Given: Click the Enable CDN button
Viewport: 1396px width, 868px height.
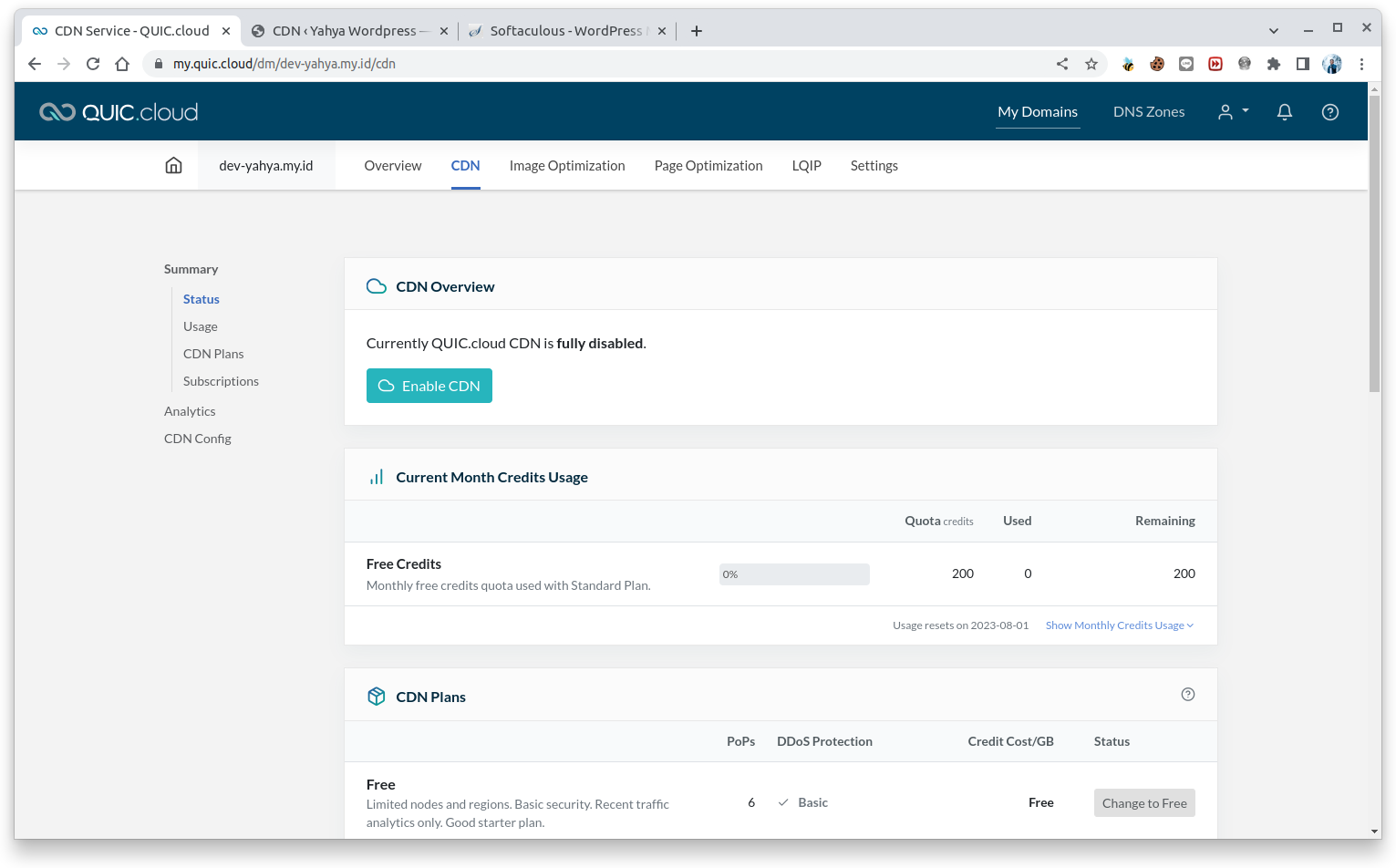Looking at the screenshot, I should tap(429, 385).
